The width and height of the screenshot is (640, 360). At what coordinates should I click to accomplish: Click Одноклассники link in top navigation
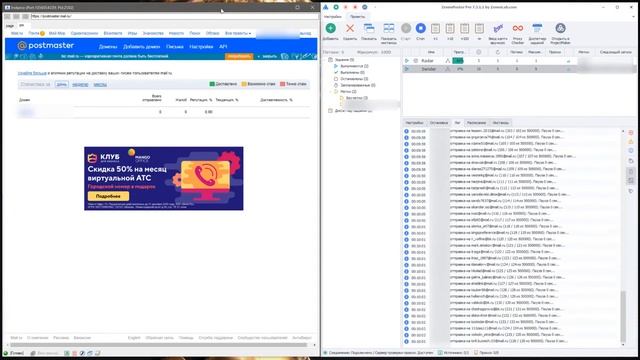[x=84, y=33]
